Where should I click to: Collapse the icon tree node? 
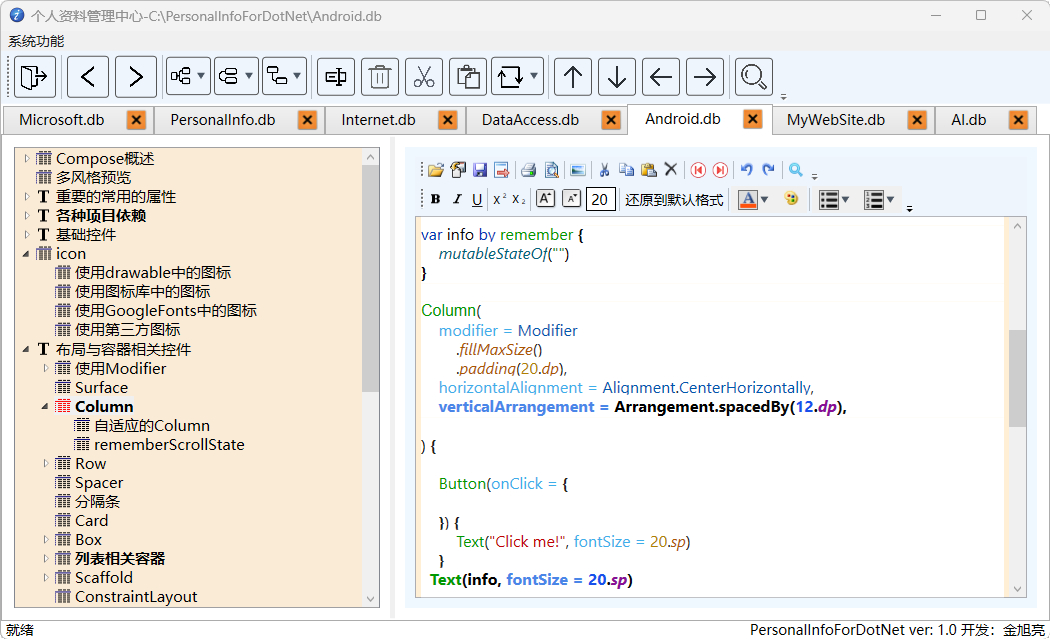coord(26,254)
